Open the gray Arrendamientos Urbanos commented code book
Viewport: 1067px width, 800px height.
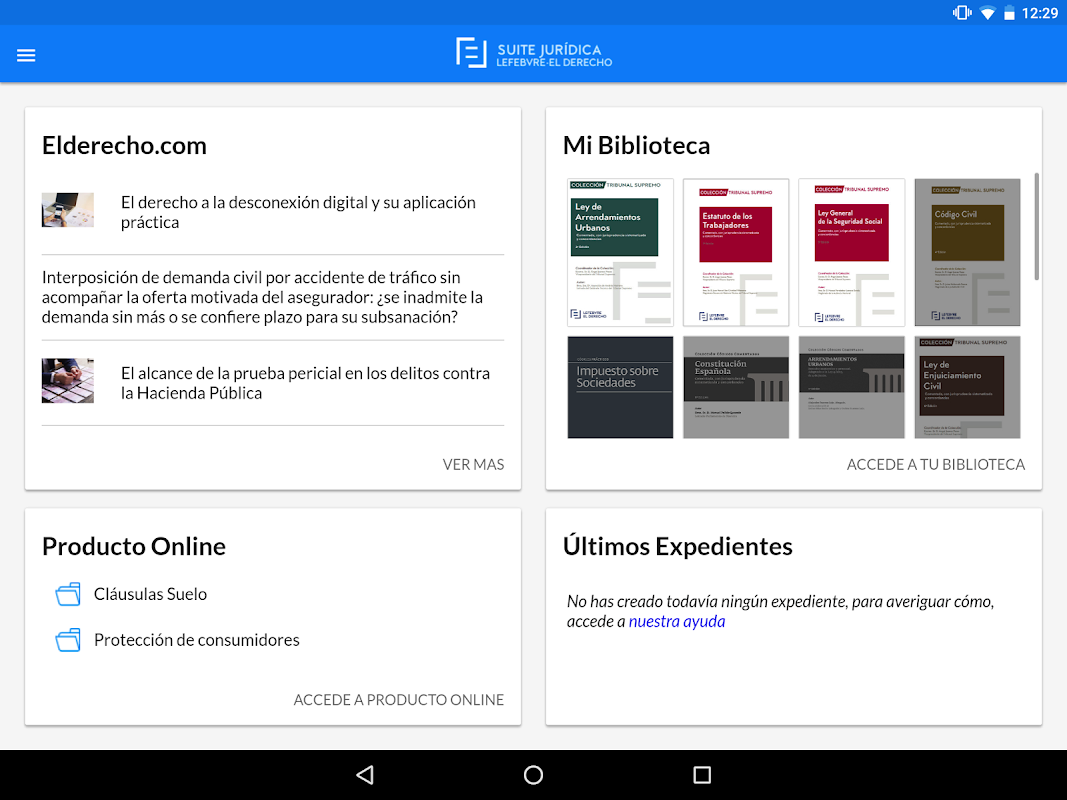[852, 387]
